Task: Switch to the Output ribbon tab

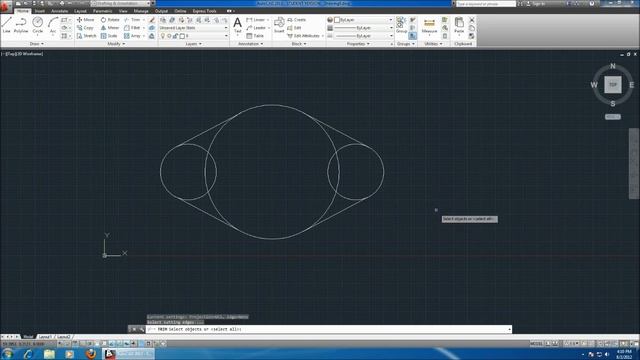Action: coord(161,11)
